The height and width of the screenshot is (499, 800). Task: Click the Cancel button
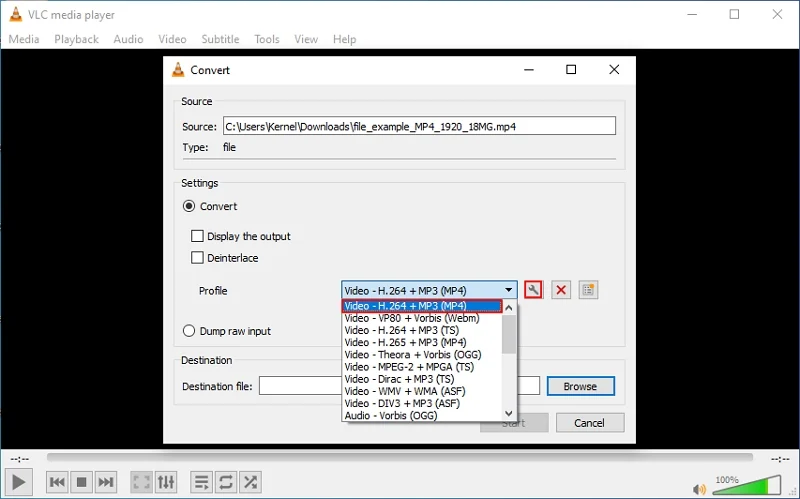pyautogui.click(x=590, y=423)
